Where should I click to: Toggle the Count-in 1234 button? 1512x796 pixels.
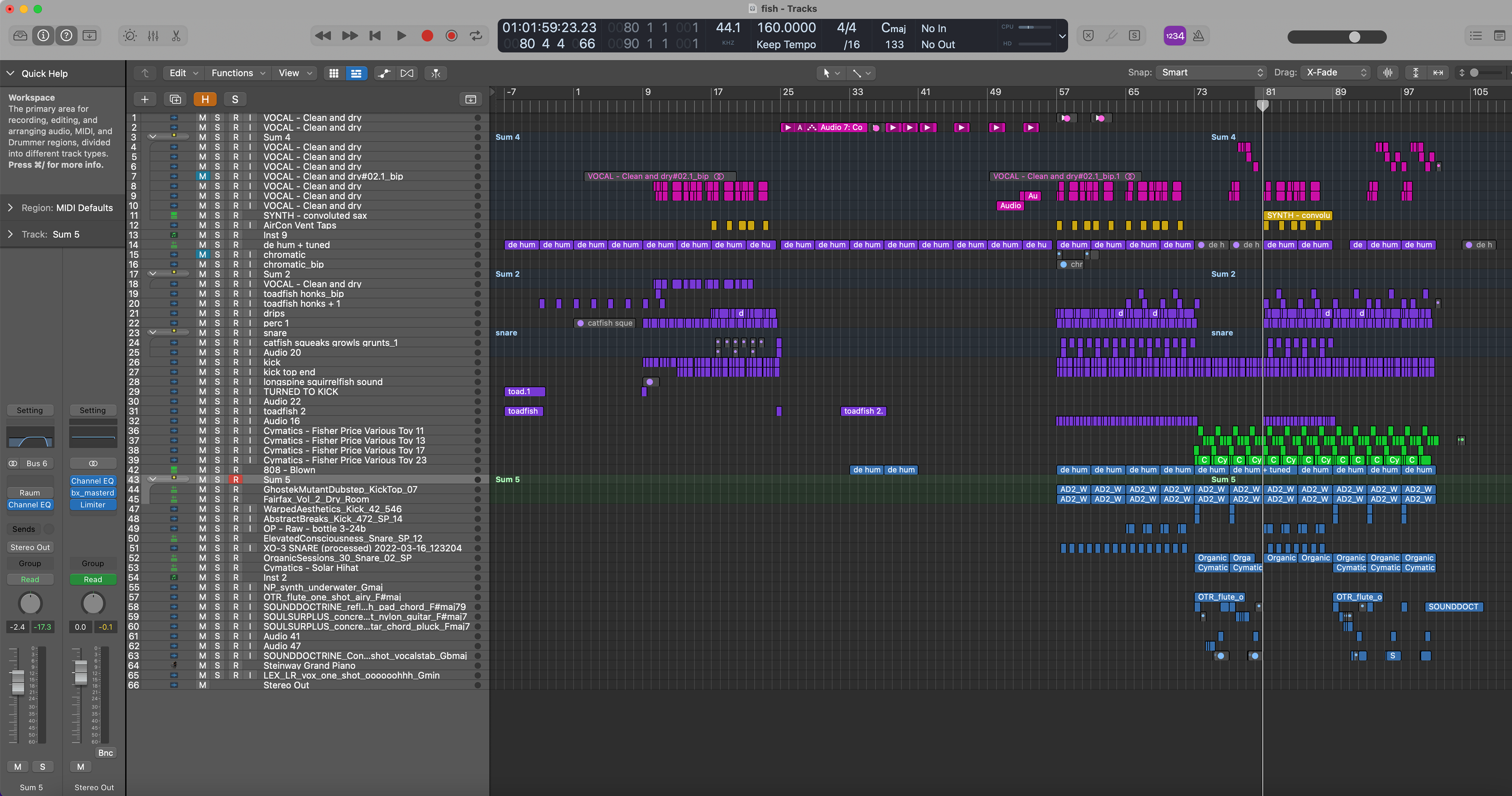(x=1175, y=36)
